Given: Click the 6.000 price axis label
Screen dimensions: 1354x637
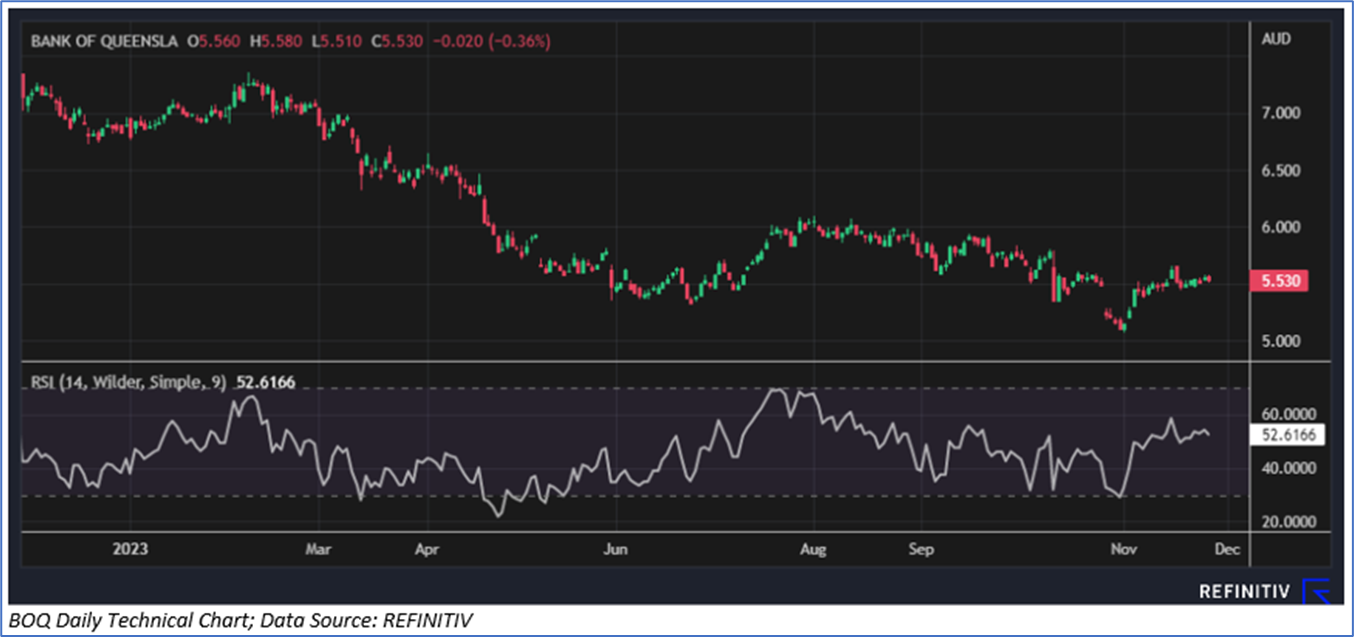Looking at the screenshot, I should pyautogui.click(x=1279, y=227).
